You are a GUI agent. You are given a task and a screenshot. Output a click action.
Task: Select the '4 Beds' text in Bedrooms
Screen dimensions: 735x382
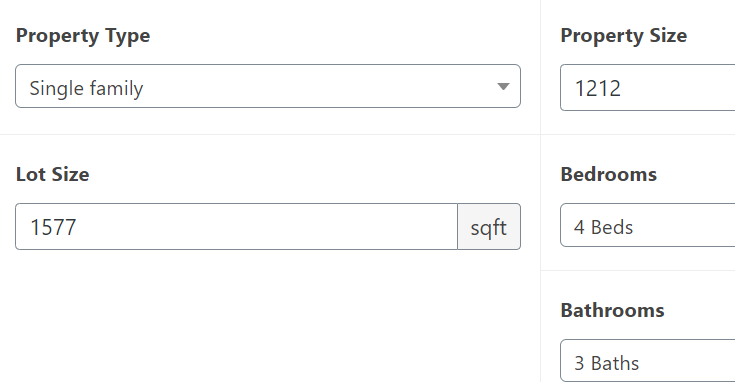coord(603,227)
